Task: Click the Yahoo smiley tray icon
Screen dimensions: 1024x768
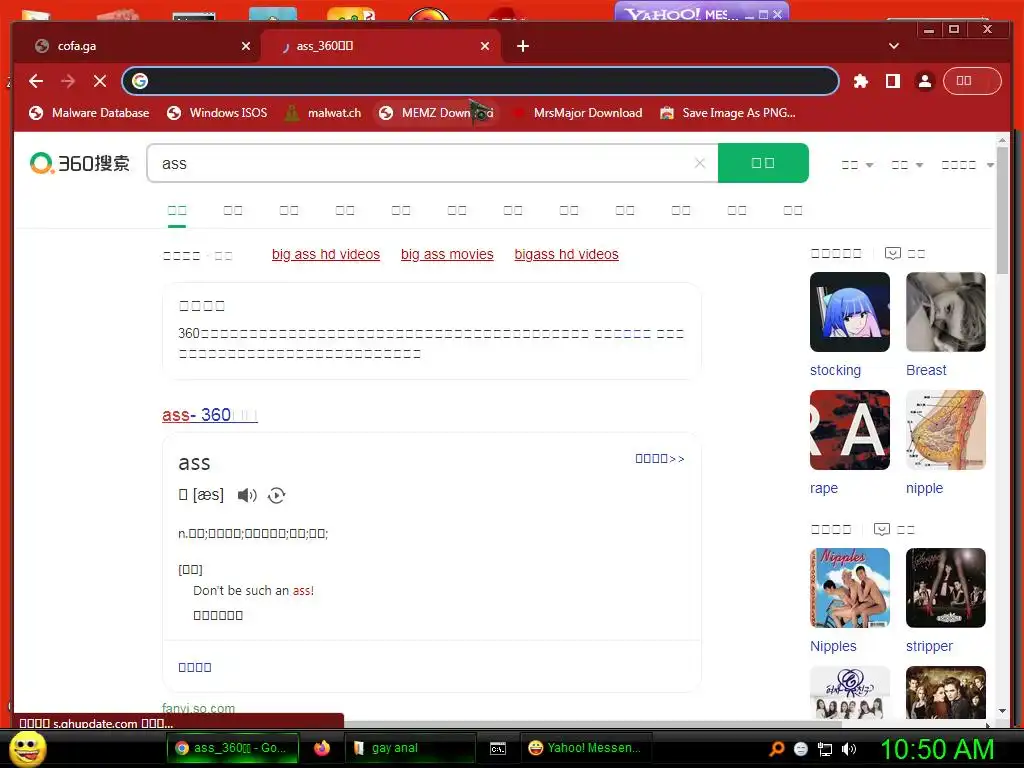Action: pyautogui.click(x=801, y=749)
